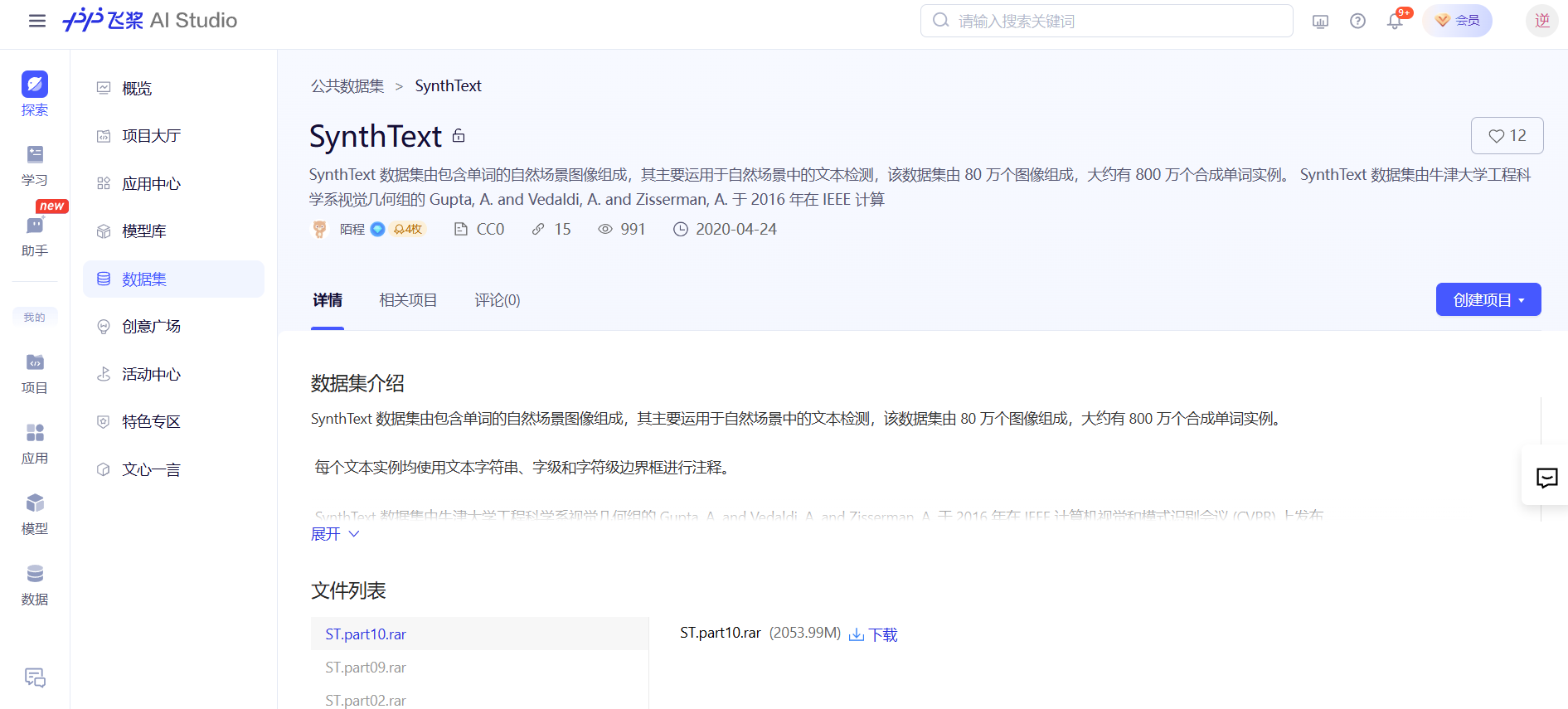Open the help question mark icon
Image resolution: width=1568 pixels, height=709 pixels.
click(1357, 21)
